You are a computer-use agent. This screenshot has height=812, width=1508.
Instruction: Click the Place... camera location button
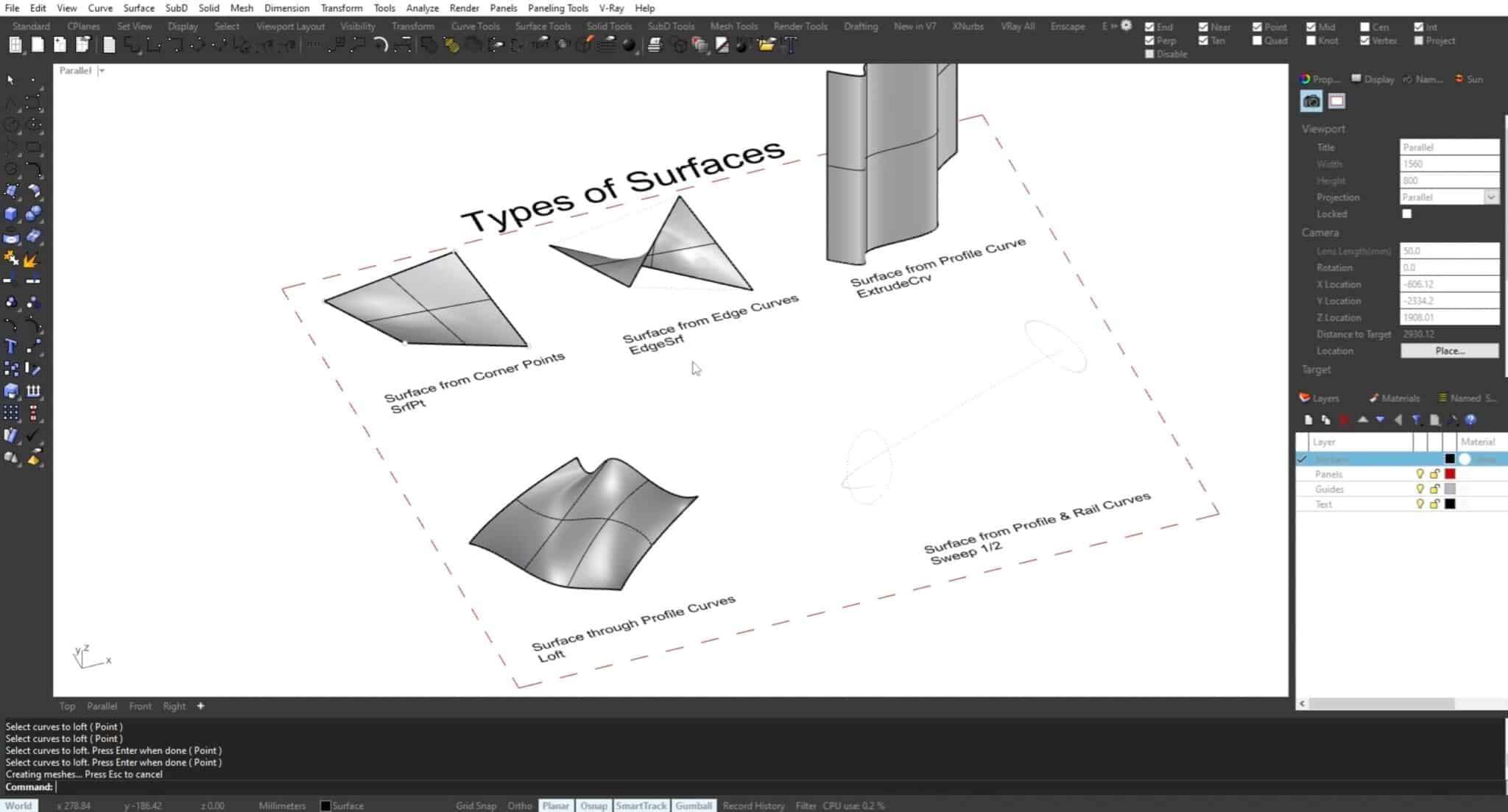click(x=1449, y=350)
